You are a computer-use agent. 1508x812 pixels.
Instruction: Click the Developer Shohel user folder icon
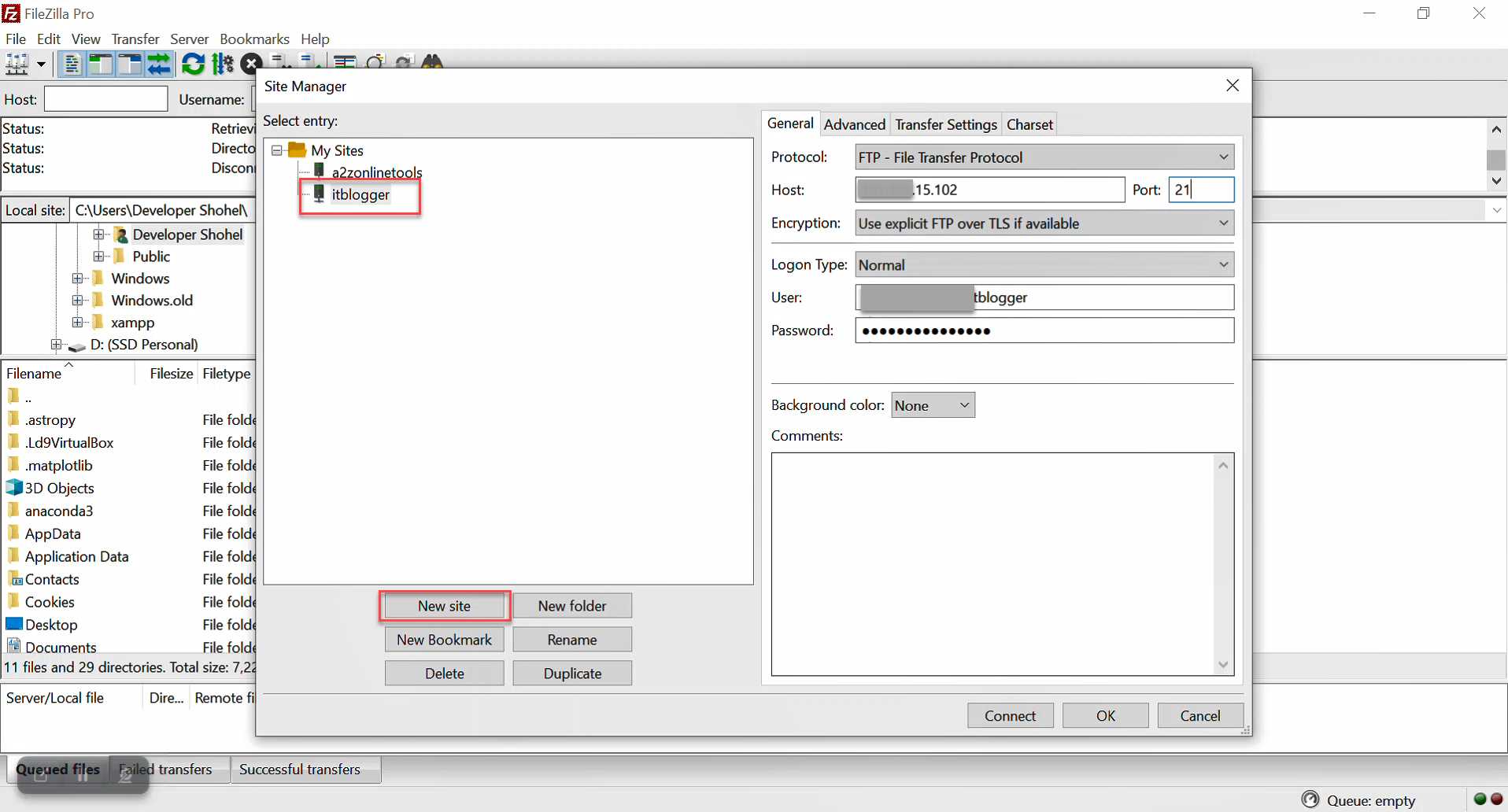120,234
